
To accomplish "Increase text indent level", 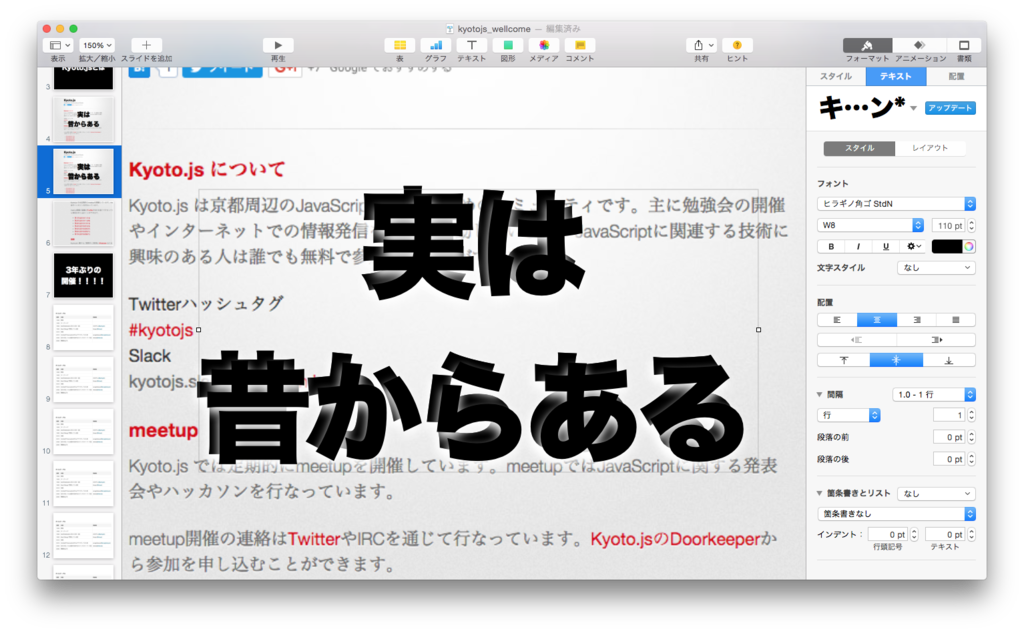I will tap(936, 340).
